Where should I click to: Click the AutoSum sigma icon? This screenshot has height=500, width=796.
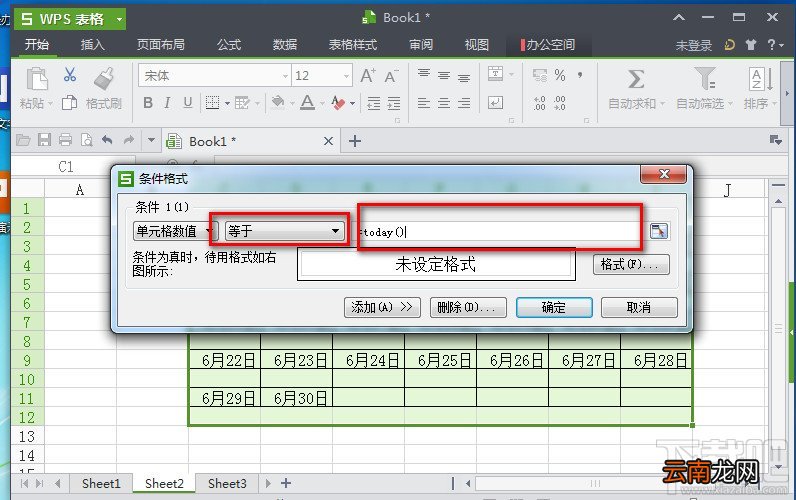(636, 79)
